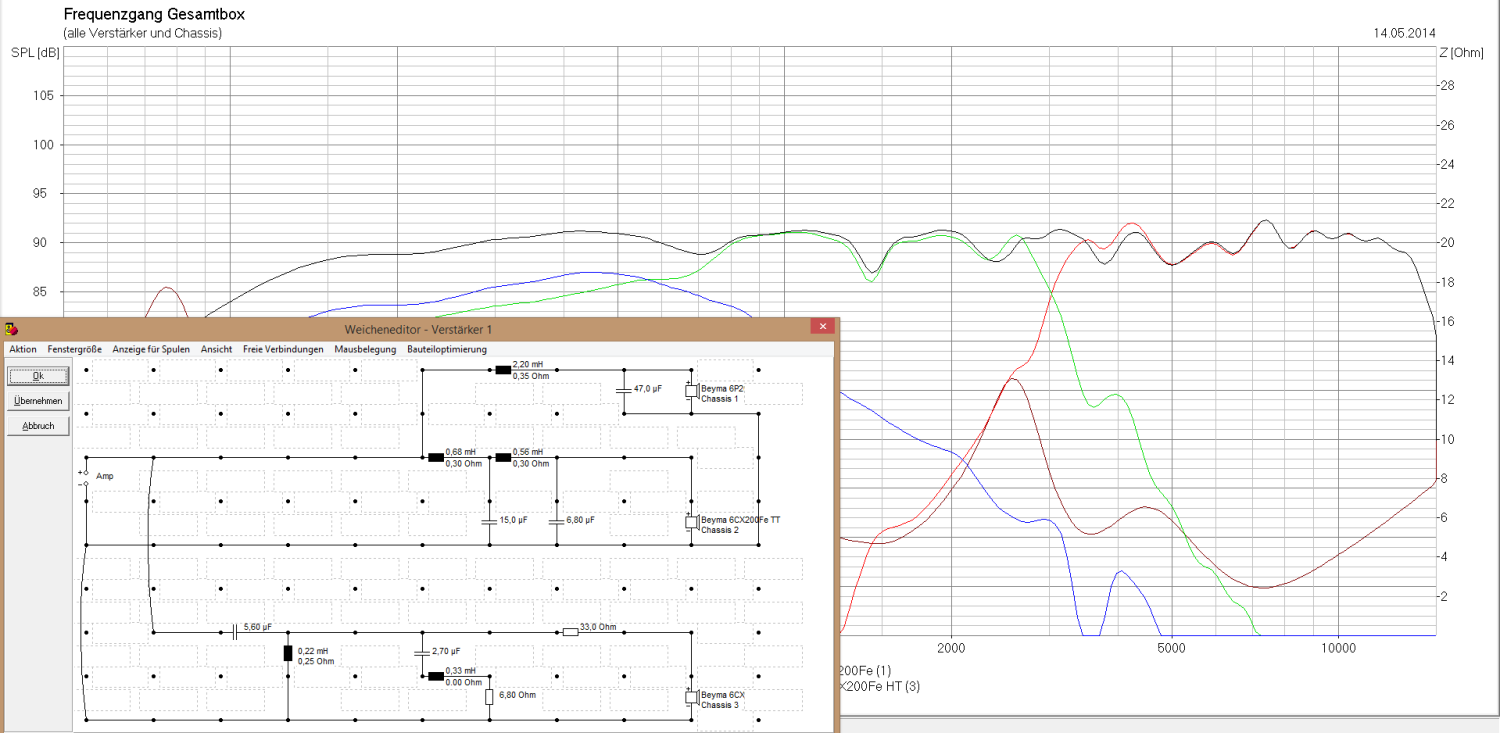The width and height of the screenshot is (1500, 733).
Task: Click the 47,0 µF capacitor symbol
Action: [624, 390]
